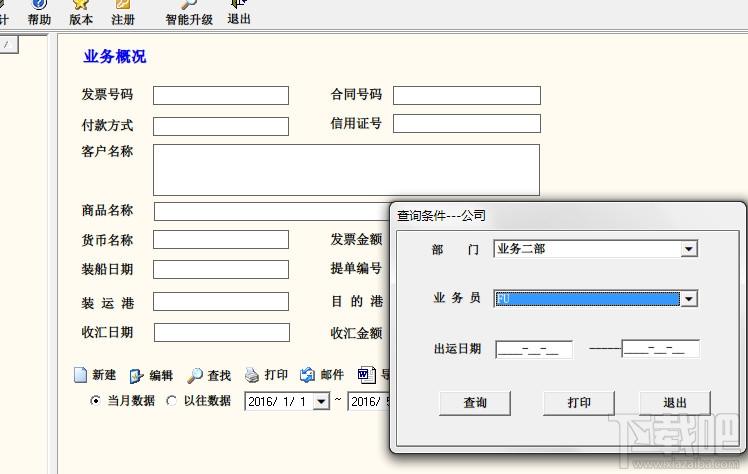
Task: Click the 信用证号 input field
Action: coord(467,124)
